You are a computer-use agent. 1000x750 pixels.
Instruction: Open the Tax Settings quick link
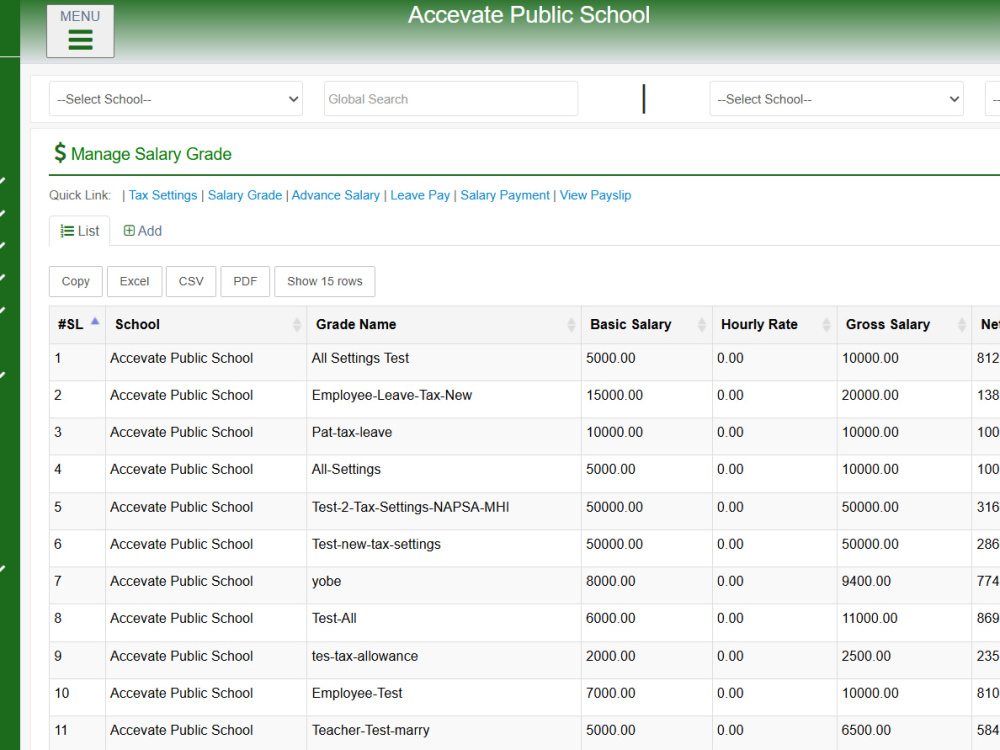163,195
